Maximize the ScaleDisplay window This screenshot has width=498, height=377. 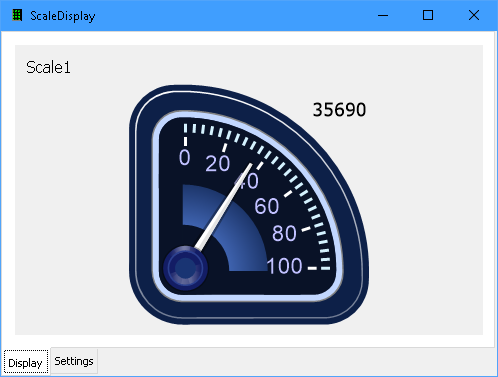428,15
